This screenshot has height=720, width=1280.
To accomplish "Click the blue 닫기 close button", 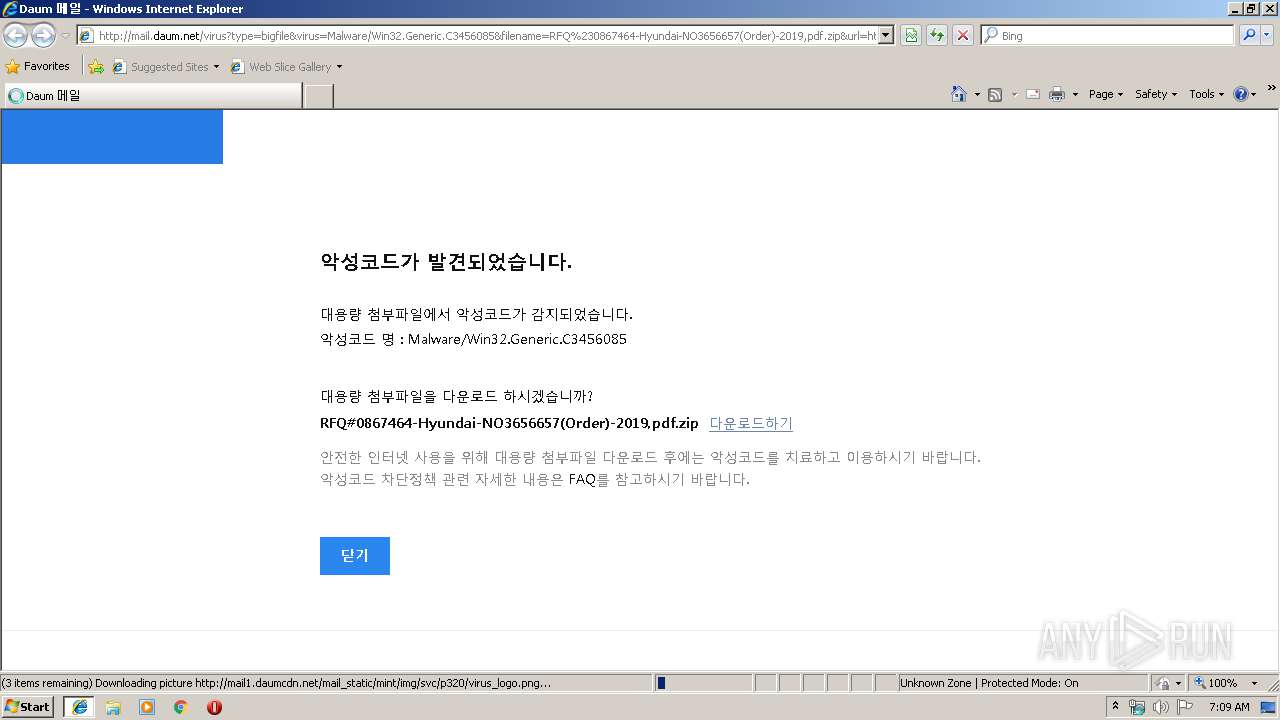I will click(355, 556).
